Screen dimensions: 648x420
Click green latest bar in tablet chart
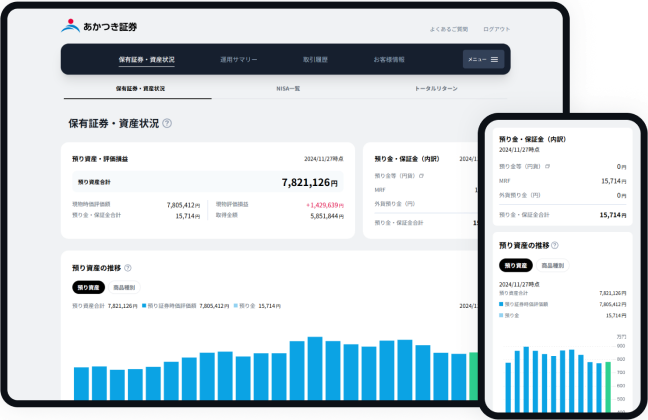(474, 376)
